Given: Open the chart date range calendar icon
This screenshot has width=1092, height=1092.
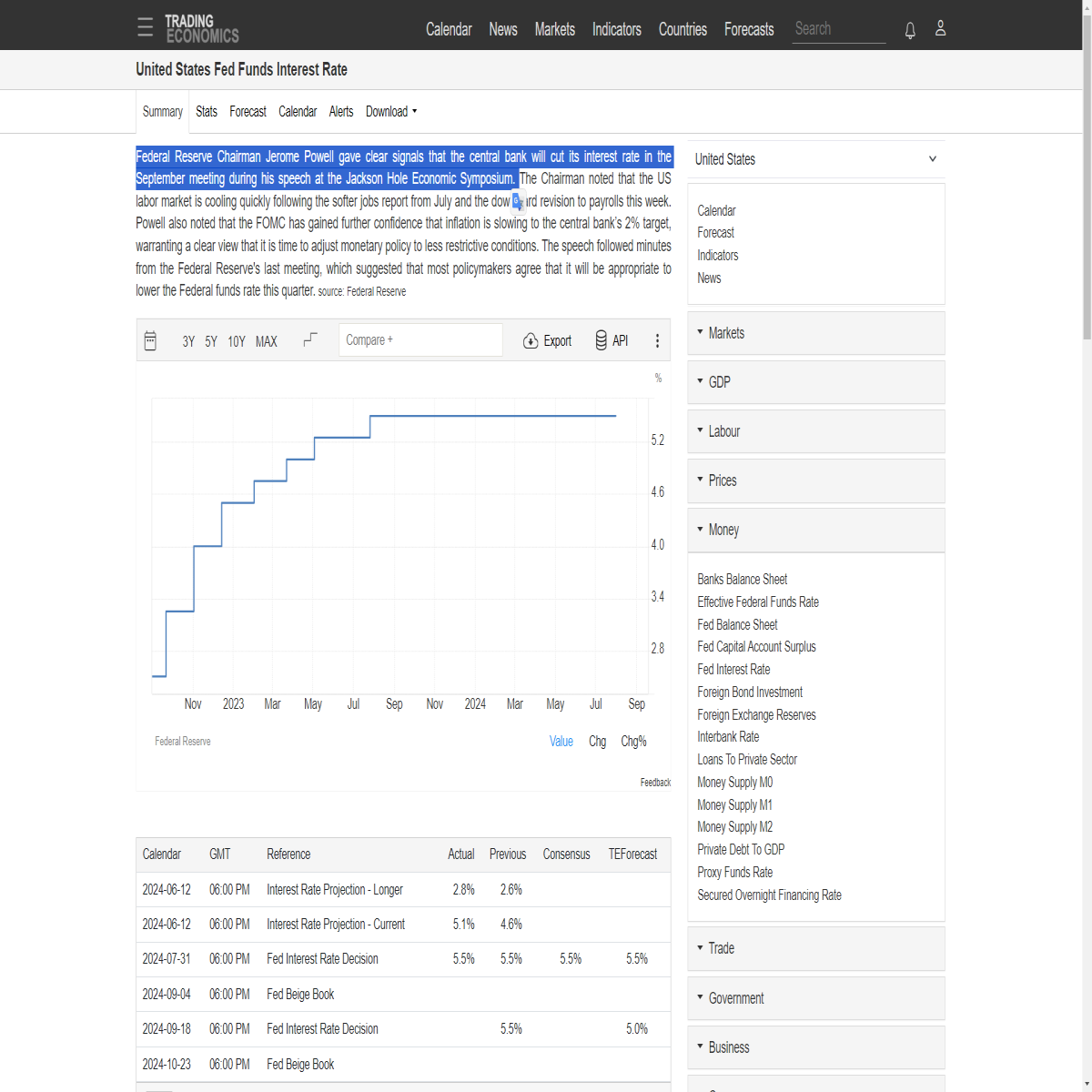Looking at the screenshot, I should [x=151, y=340].
